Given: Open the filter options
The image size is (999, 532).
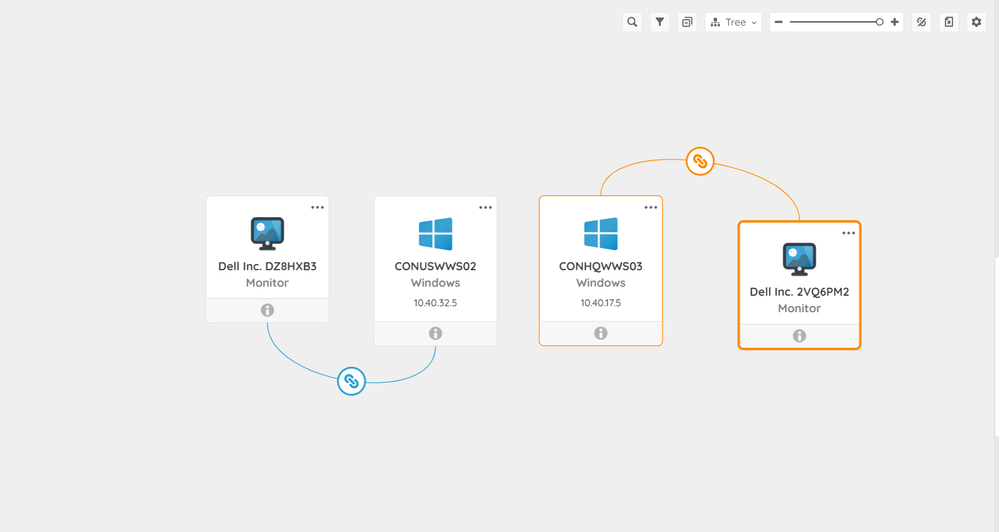Looking at the screenshot, I should (660, 22).
